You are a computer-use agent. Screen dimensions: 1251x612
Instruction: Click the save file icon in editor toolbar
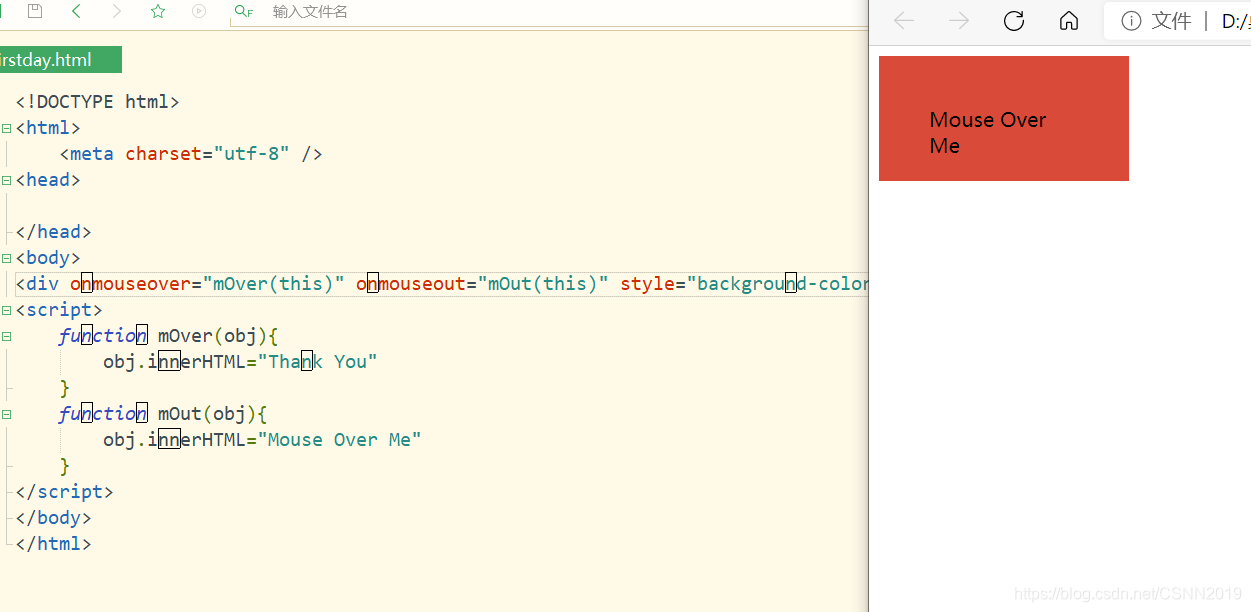[35, 11]
